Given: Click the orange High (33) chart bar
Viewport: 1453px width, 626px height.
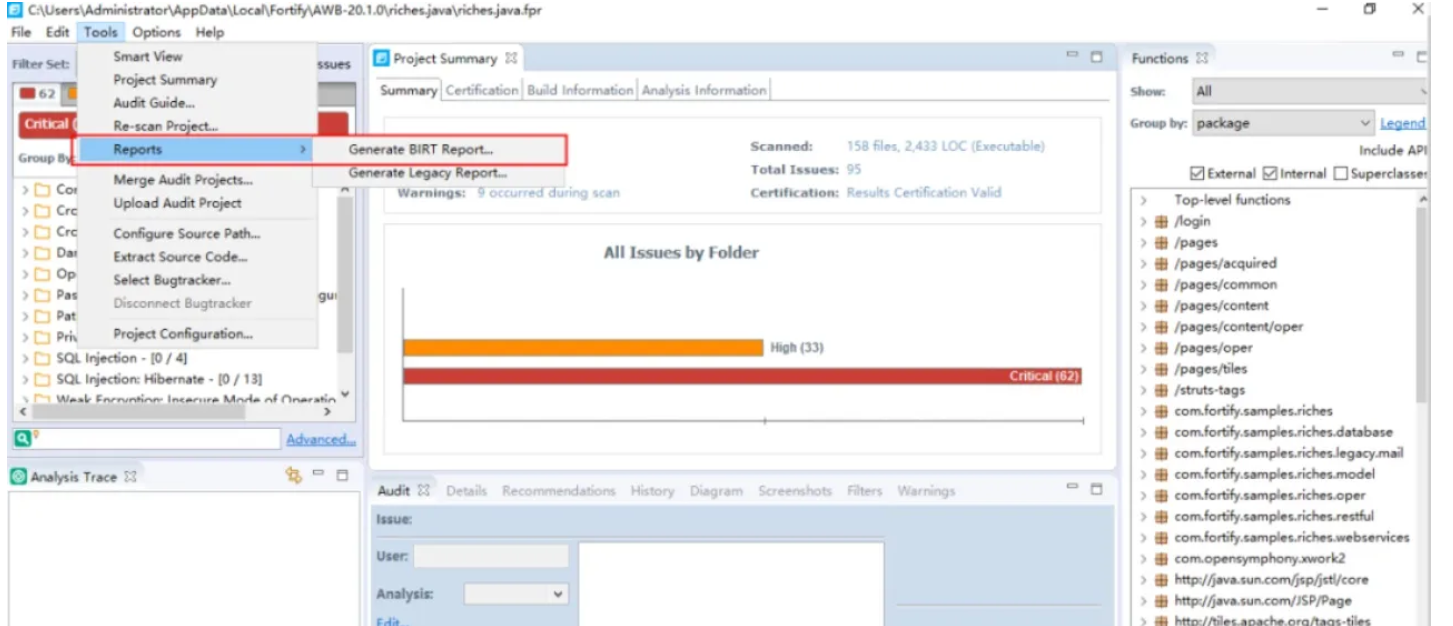Looking at the screenshot, I should 583,347.
